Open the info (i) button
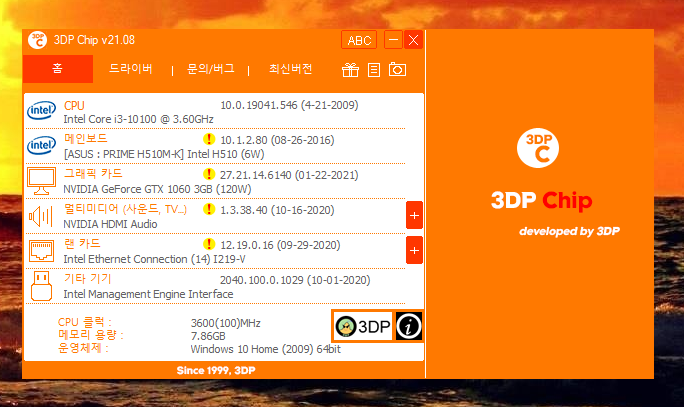684x407 pixels. coord(409,326)
